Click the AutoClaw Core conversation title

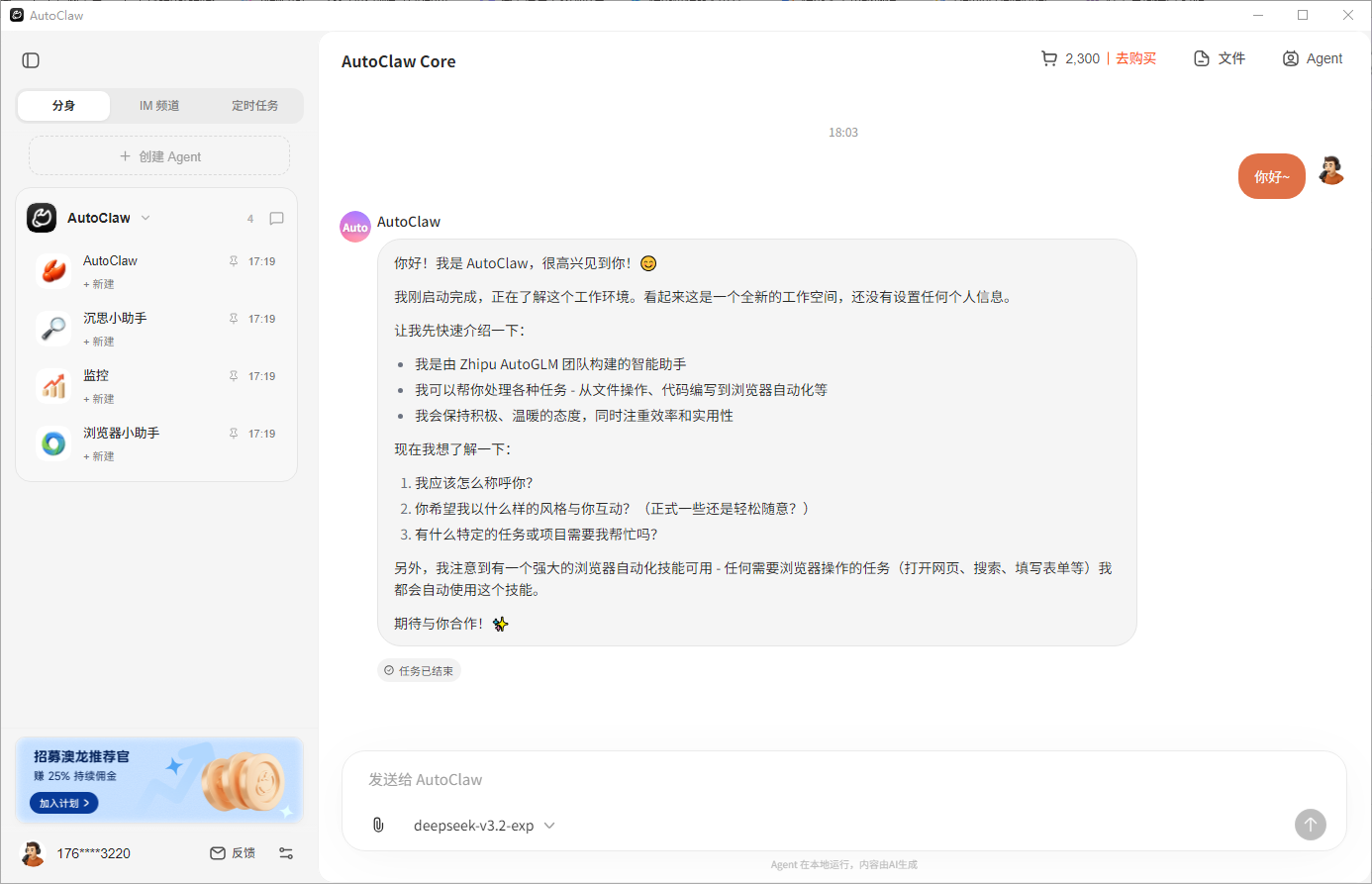point(399,61)
